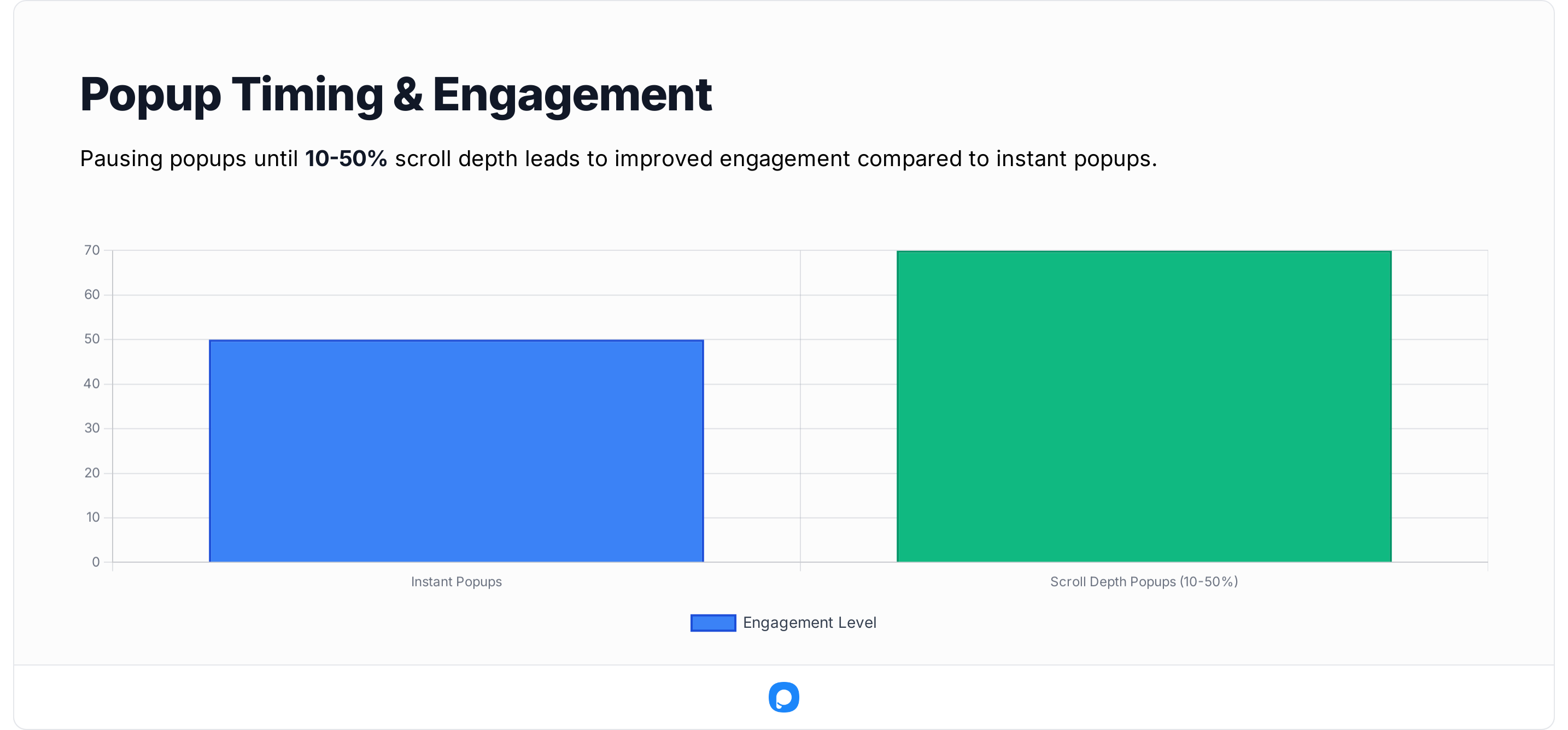The height and width of the screenshot is (730, 1568).
Task: Click the 50 y-axis tick label
Action: tap(92, 339)
